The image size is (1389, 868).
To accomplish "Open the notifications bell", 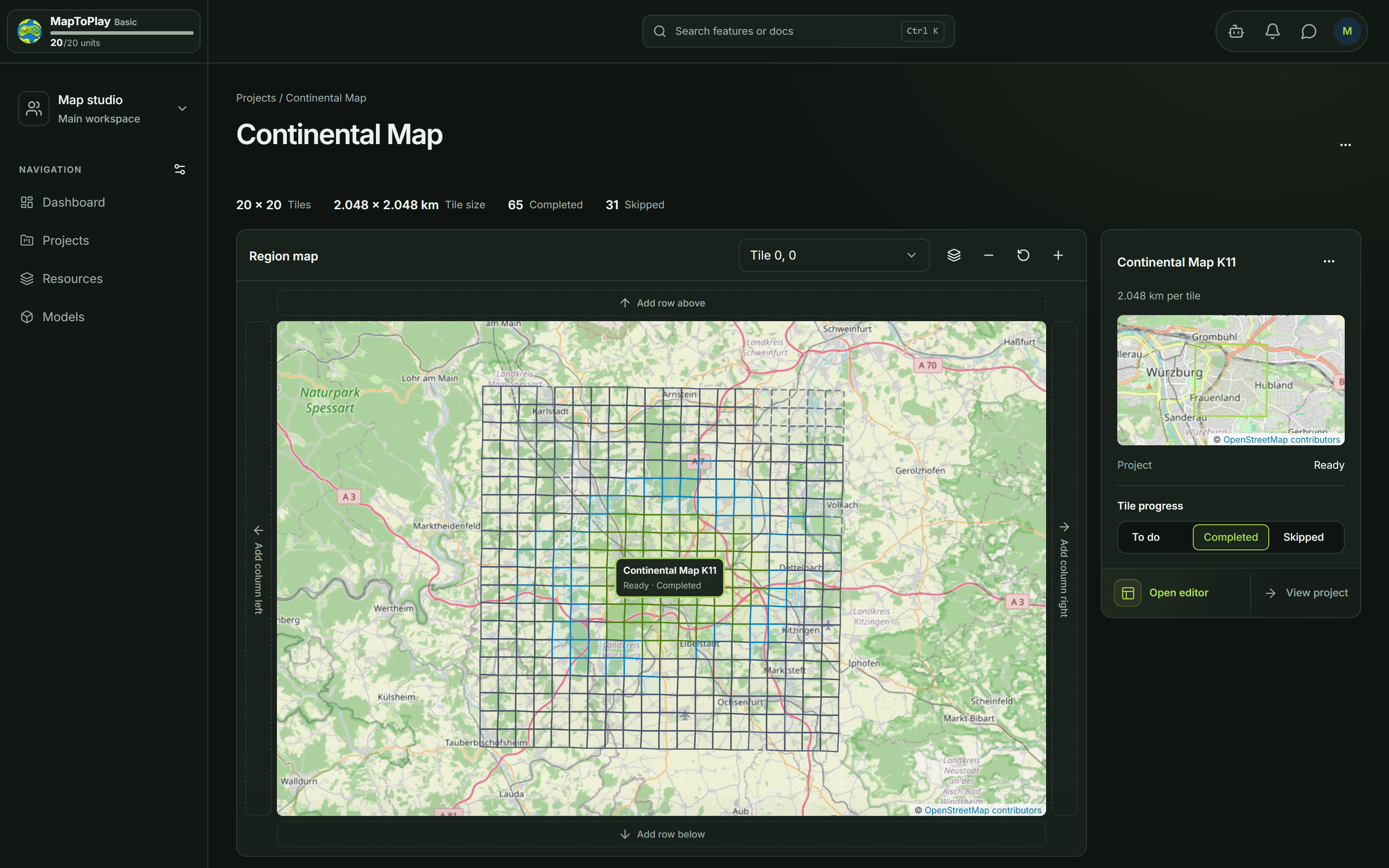I will tap(1273, 32).
